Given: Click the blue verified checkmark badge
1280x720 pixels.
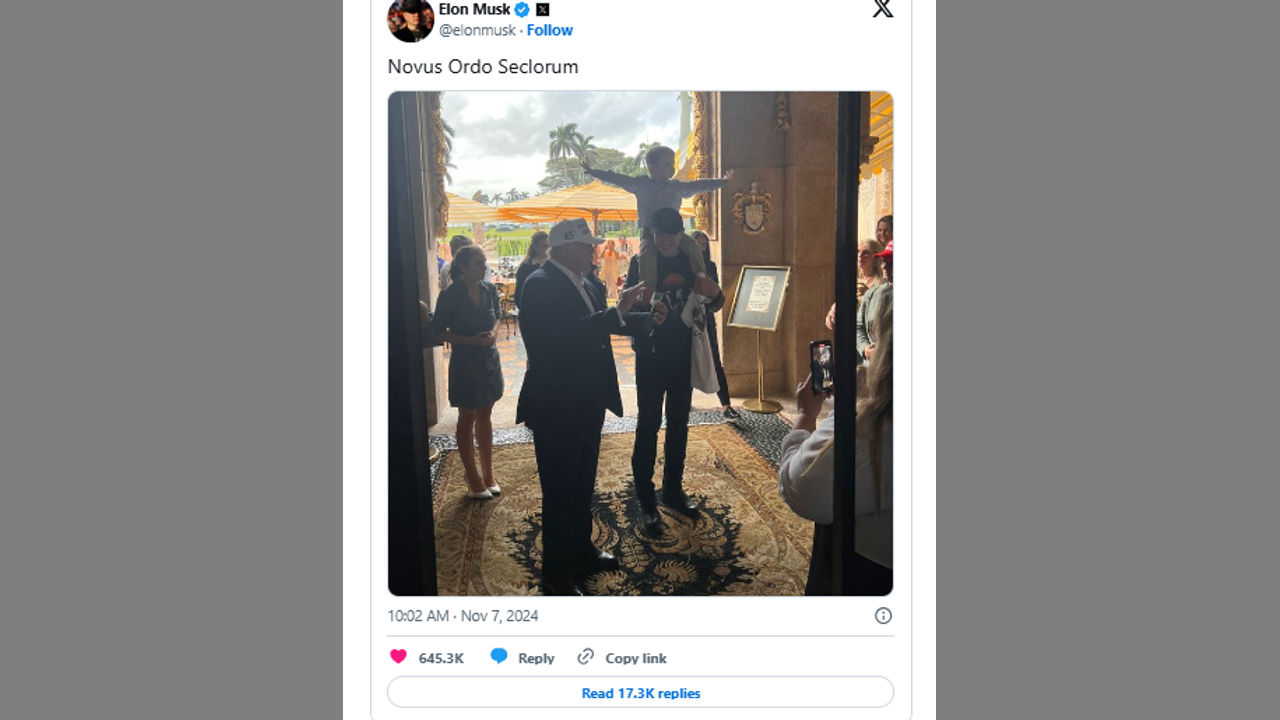Looking at the screenshot, I should click(522, 10).
